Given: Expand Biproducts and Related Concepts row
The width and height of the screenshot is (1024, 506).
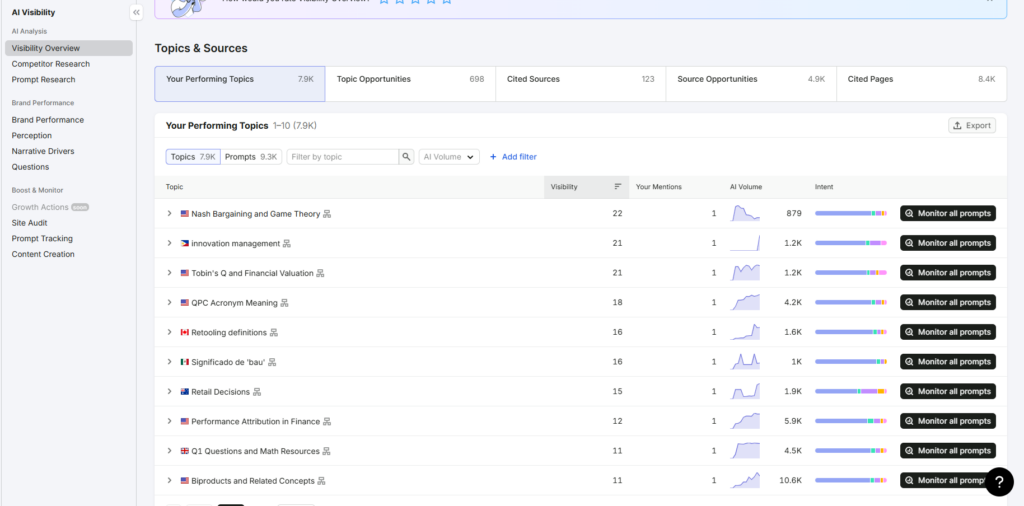Looking at the screenshot, I should [169, 481].
